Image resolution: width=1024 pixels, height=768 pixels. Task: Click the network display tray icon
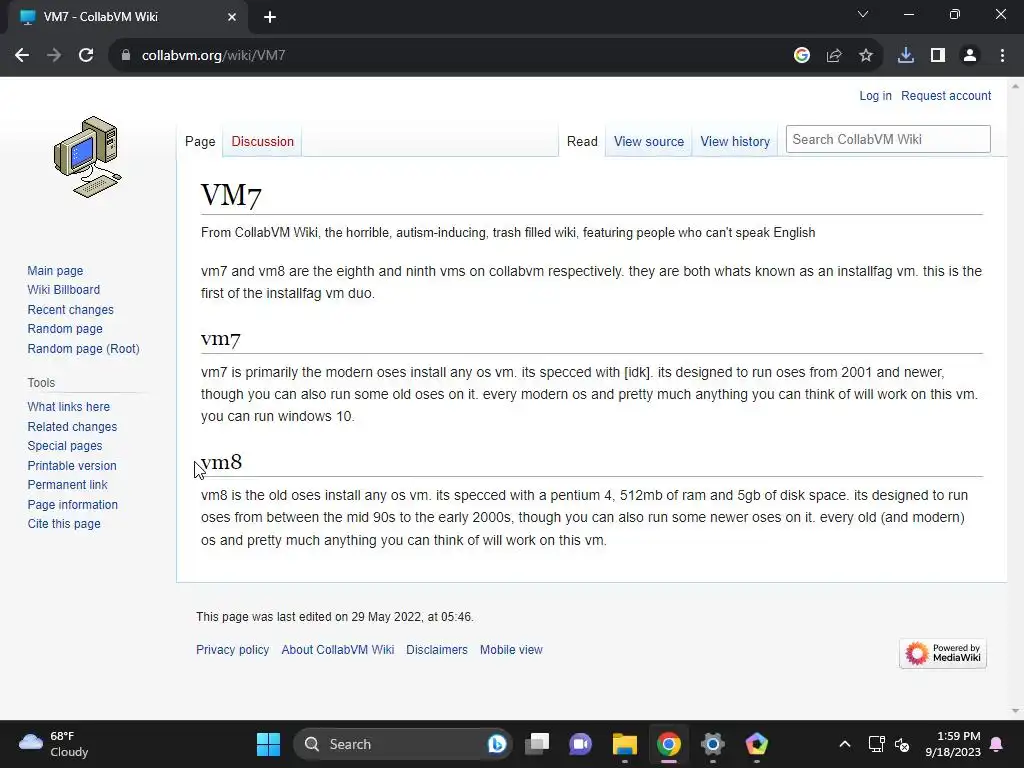(x=876, y=744)
